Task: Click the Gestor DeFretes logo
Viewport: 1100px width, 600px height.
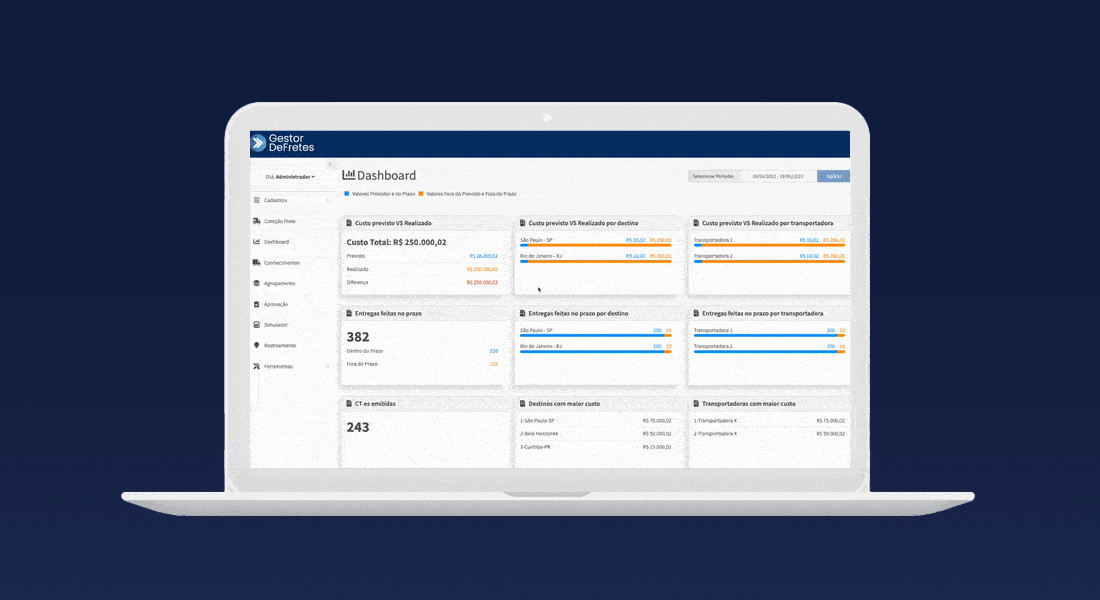Action: [283, 143]
